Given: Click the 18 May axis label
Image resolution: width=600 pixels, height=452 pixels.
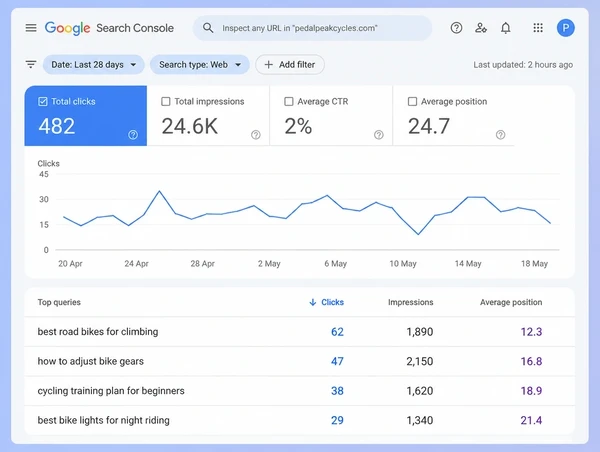Looking at the screenshot, I should pyautogui.click(x=534, y=264).
